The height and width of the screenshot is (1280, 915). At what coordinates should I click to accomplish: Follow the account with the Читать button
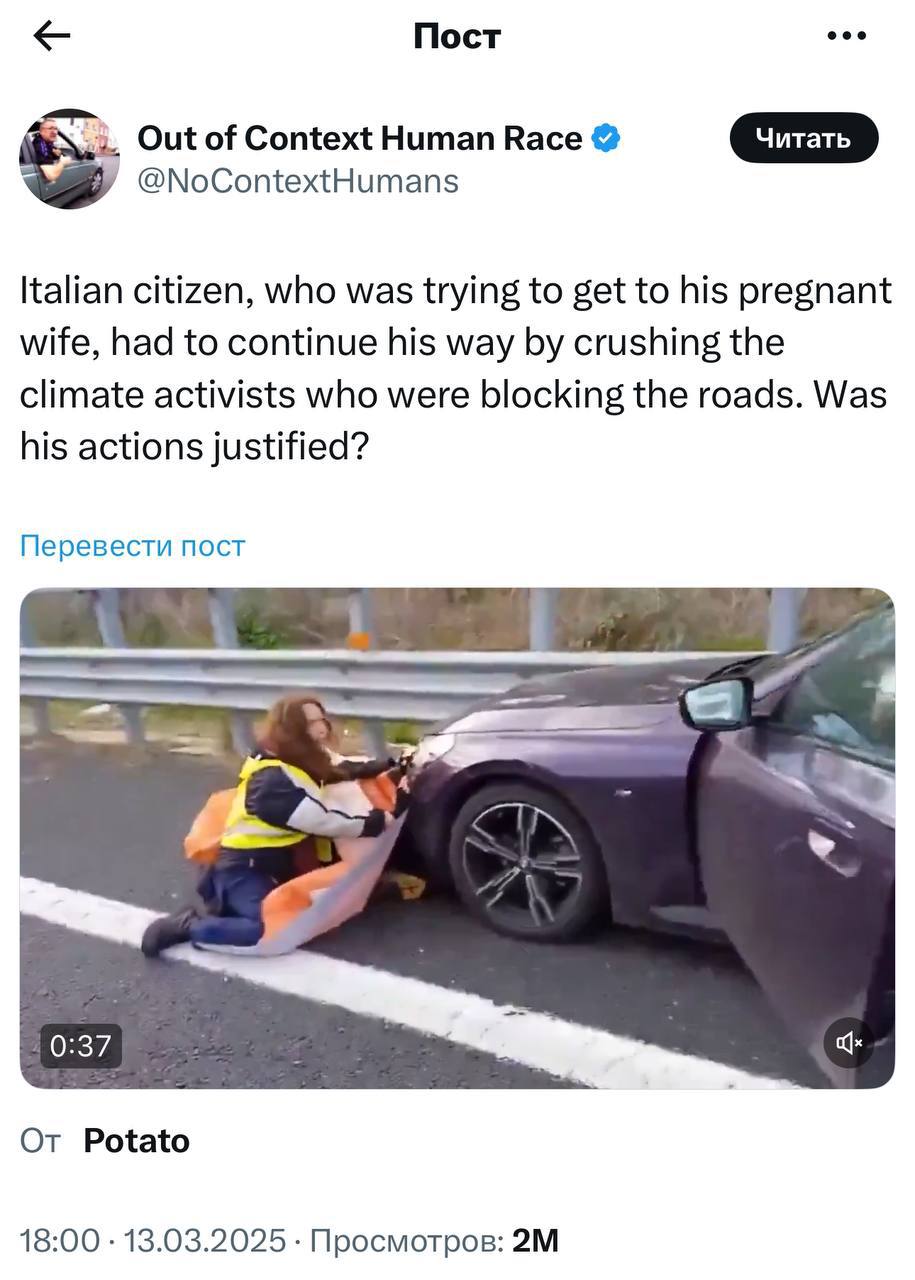[804, 138]
